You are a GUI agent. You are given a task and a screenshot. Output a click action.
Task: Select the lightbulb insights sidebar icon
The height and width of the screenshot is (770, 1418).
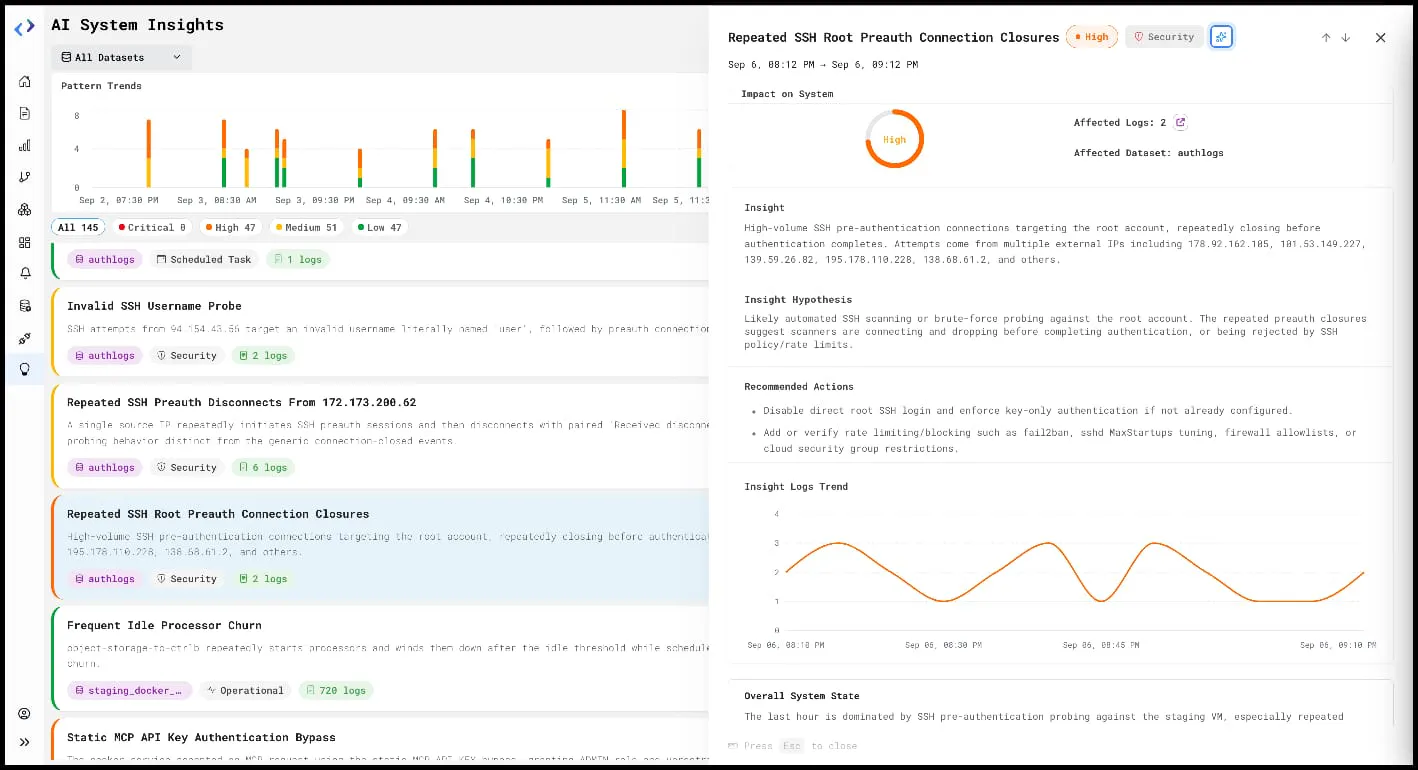click(x=25, y=369)
